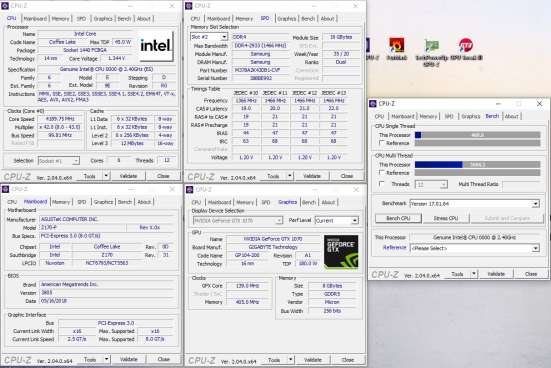551x368 pixels.
Task: Click the GIGABYTE Technology board manufacturer value
Action: pos(273,247)
